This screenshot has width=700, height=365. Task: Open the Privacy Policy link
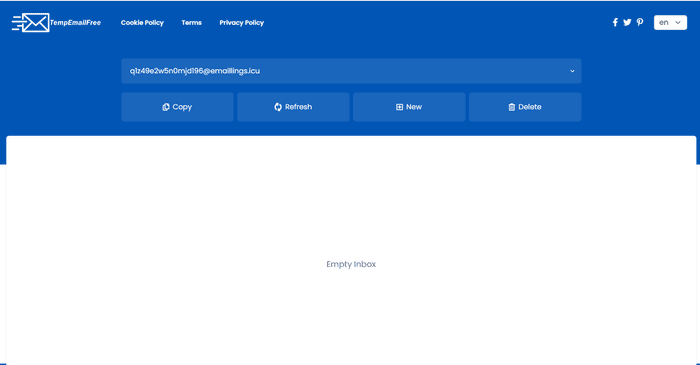point(242,22)
